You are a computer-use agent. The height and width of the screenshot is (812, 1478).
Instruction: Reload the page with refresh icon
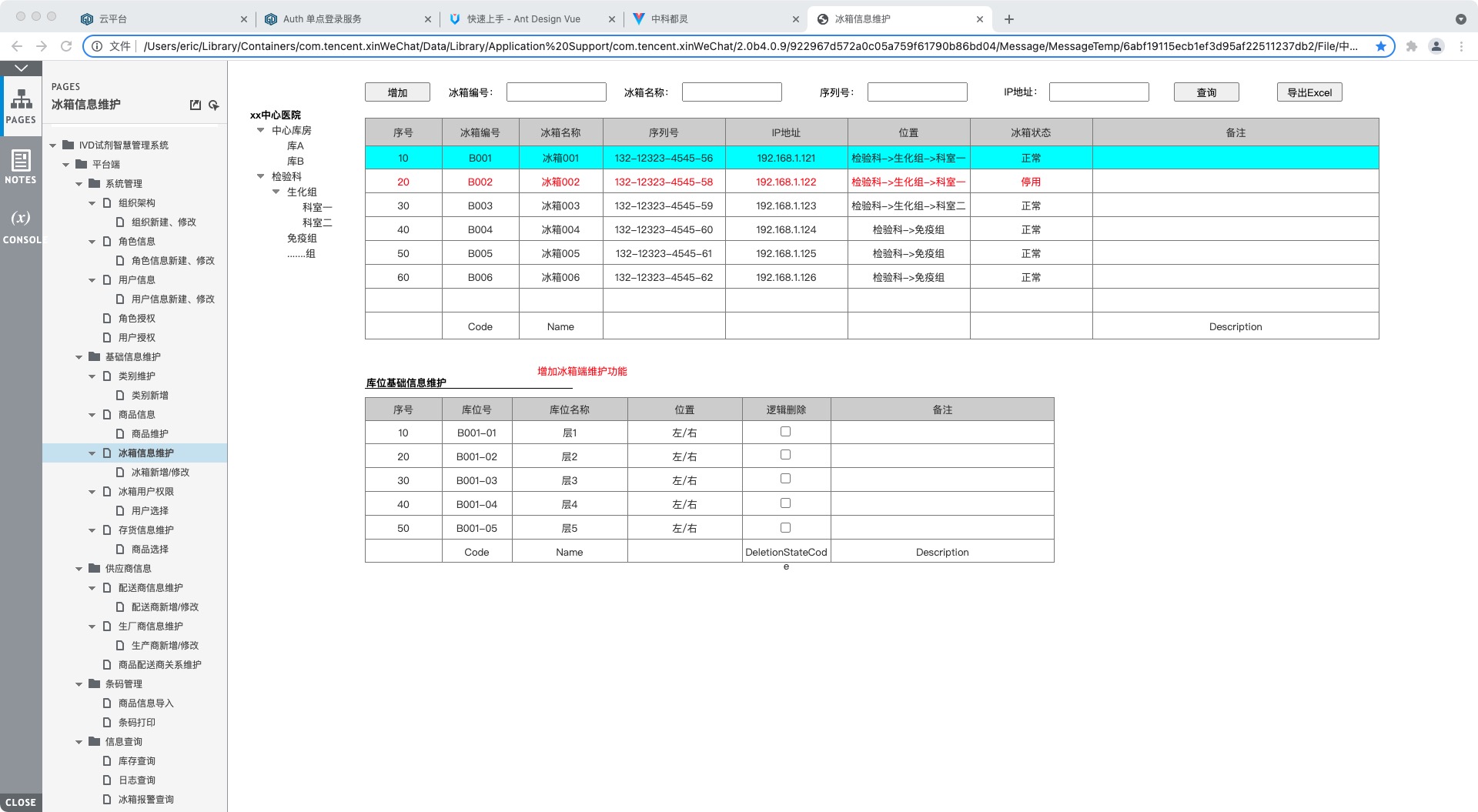coord(66,46)
